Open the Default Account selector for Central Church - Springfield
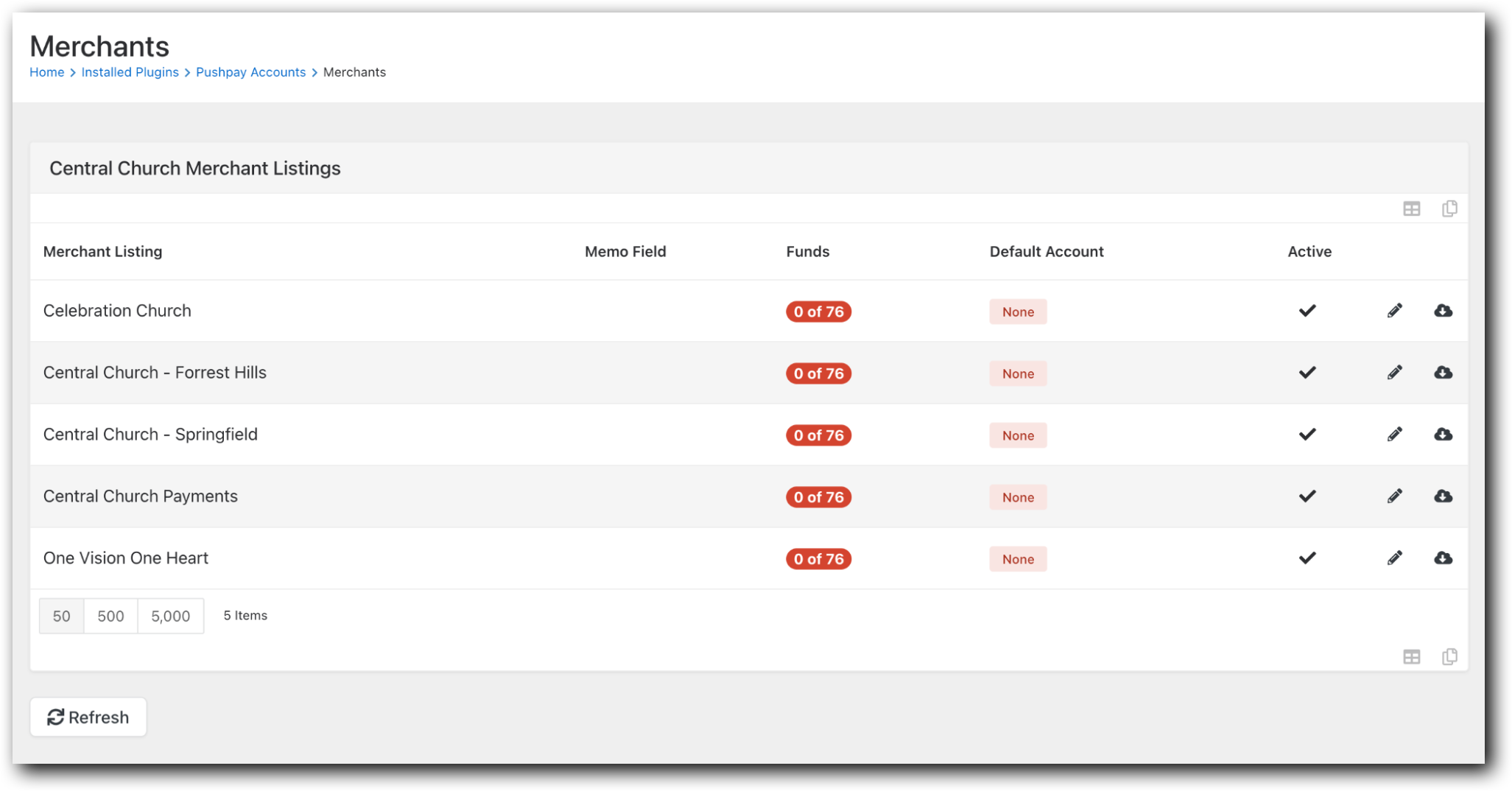This screenshot has height=791, width=1512. (1018, 435)
